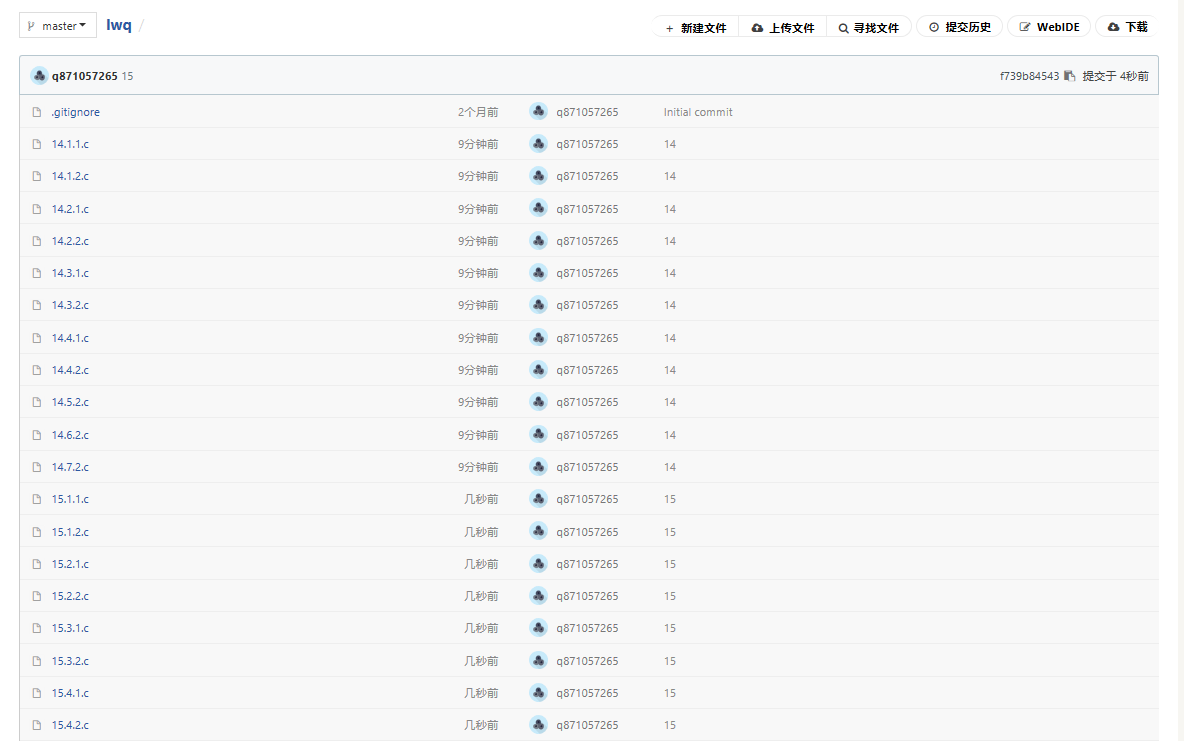Click the 提交于 4秒前 commit time
This screenshot has height=741, width=1184.
[x=1115, y=76]
